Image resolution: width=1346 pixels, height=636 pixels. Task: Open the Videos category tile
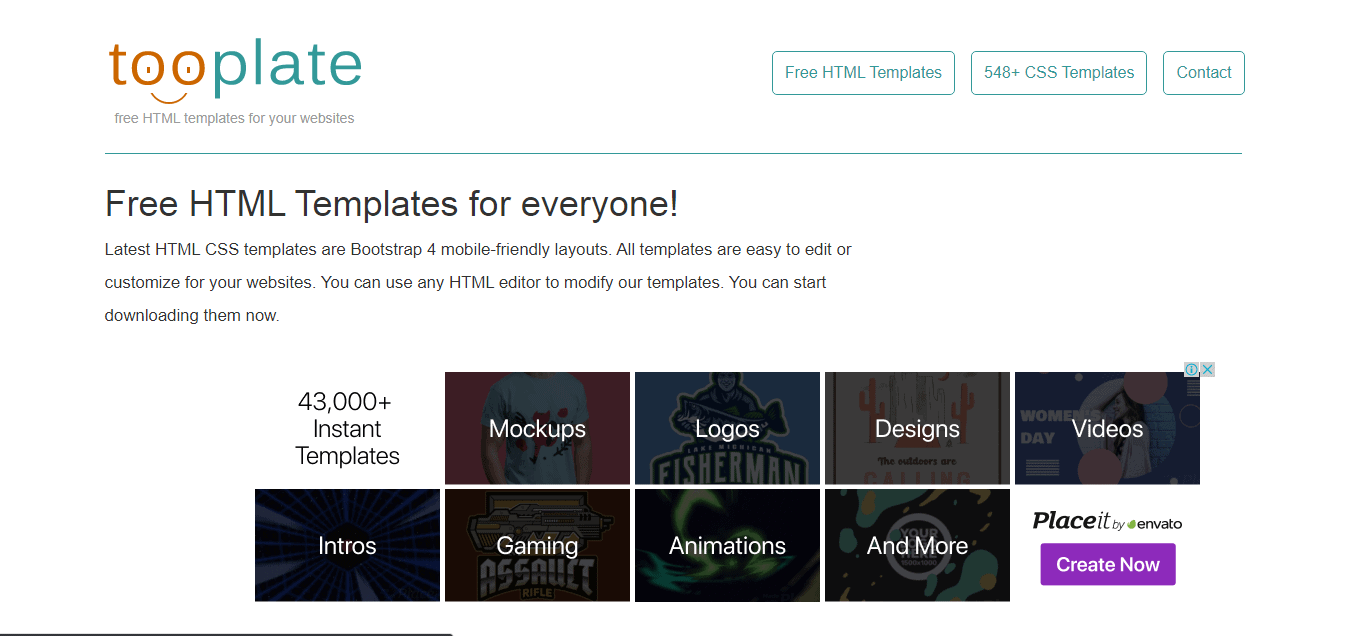(1107, 428)
